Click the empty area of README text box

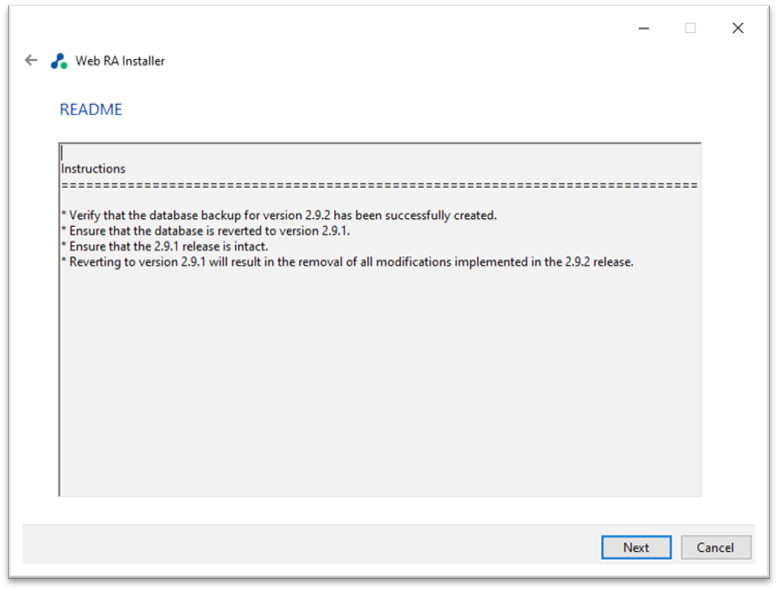point(380,382)
